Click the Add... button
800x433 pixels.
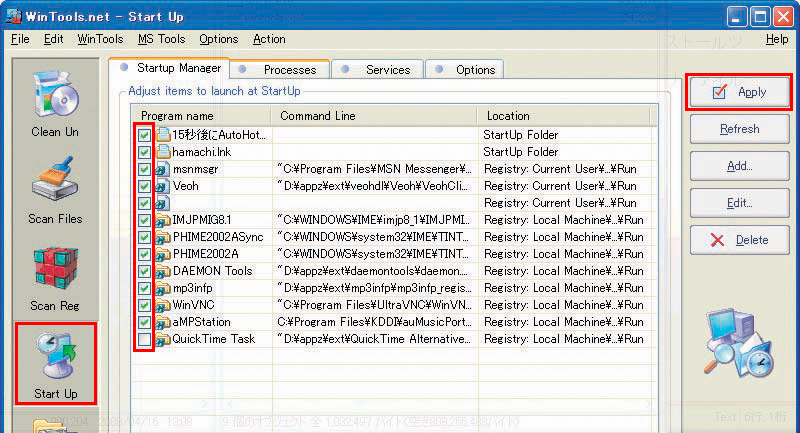pos(739,166)
